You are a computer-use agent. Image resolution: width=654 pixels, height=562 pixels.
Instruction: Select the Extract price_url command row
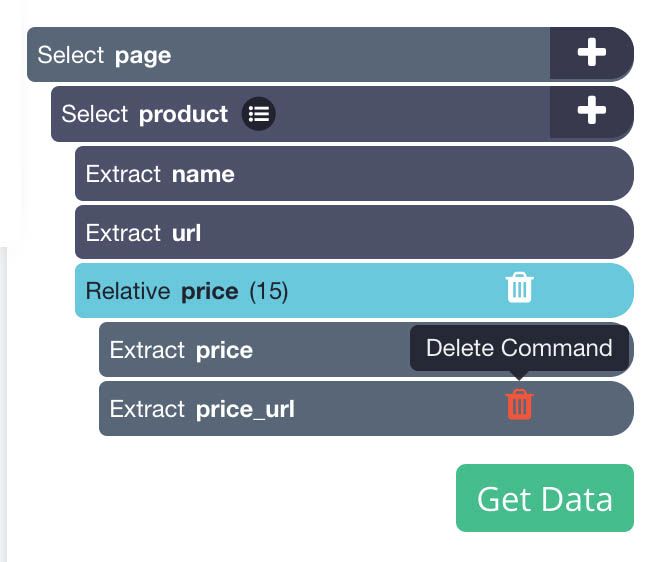(366, 408)
